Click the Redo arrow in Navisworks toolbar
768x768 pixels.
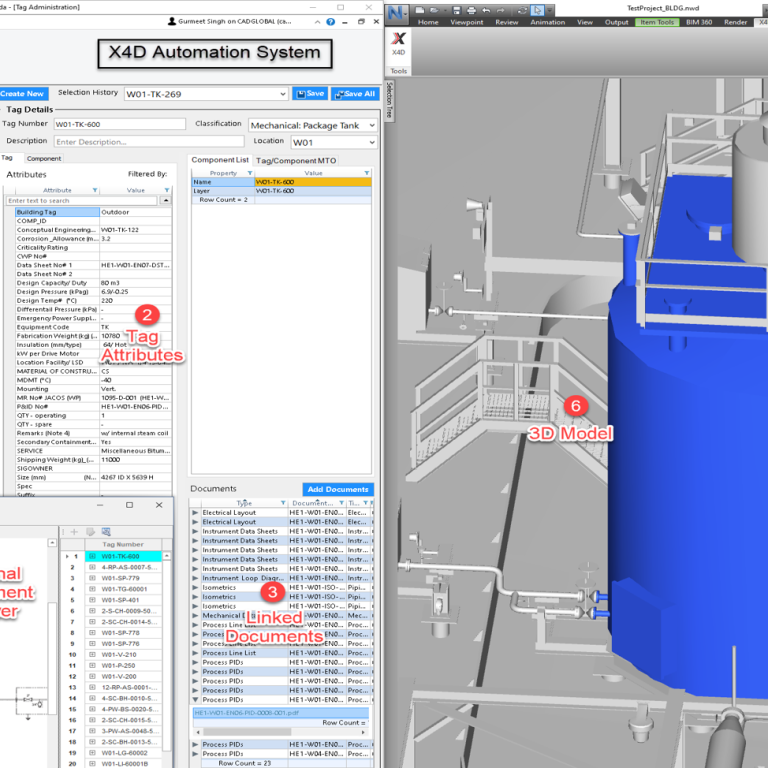[501, 10]
